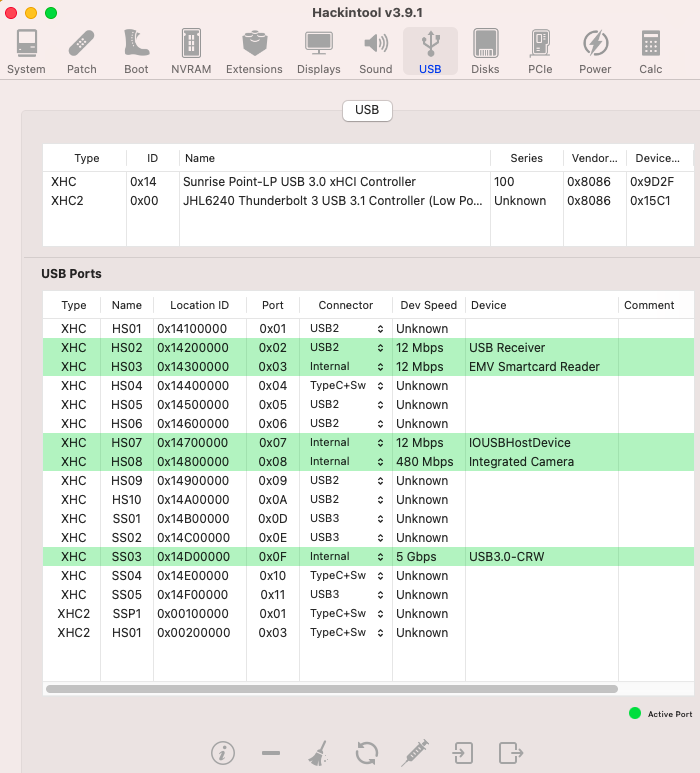The image size is (700, 773).
Task: Click port value 0x11
Action: tap(273, 595)
